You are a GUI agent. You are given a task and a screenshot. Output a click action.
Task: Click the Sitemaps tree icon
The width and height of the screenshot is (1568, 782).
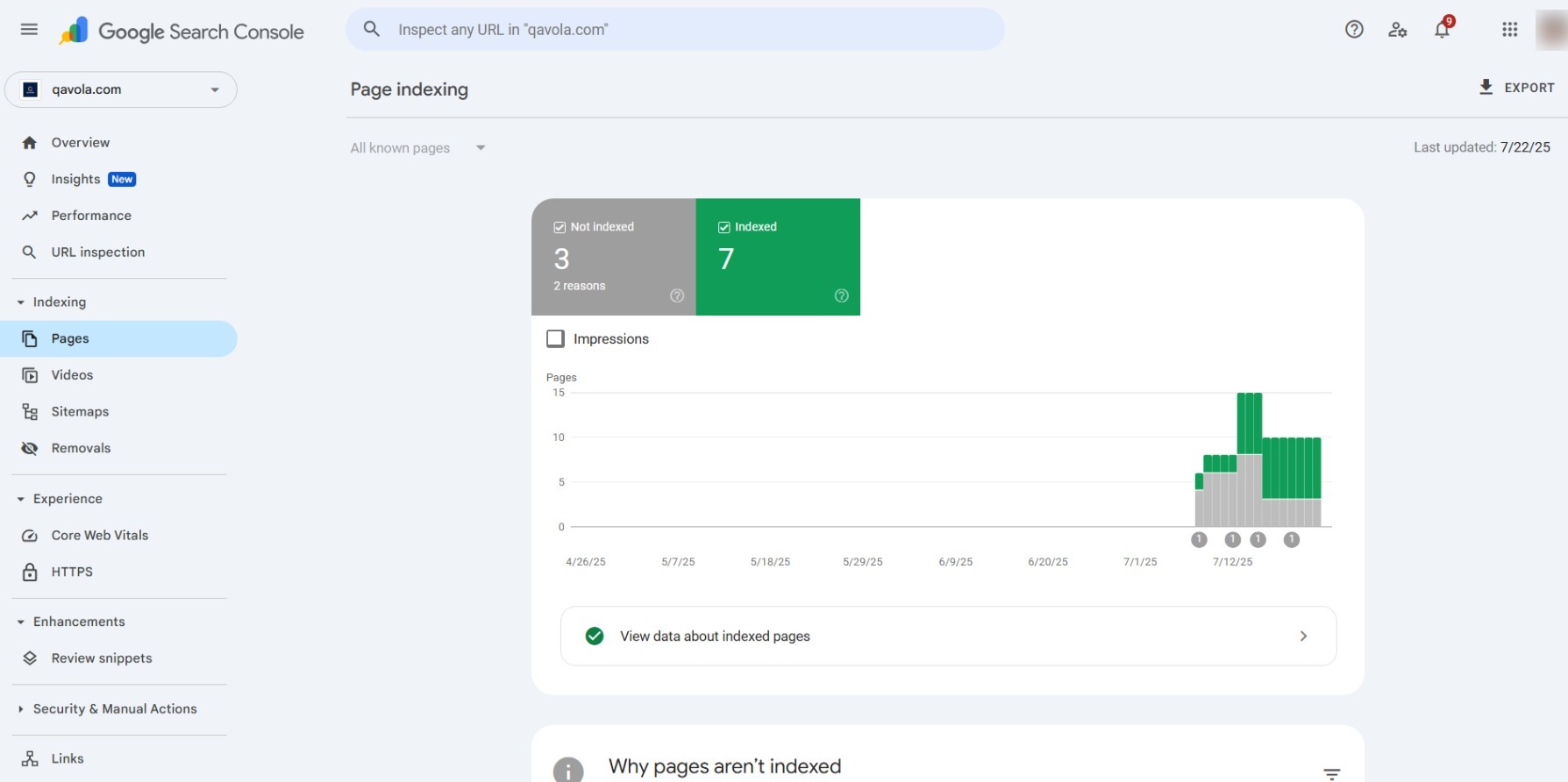point(30,412)
